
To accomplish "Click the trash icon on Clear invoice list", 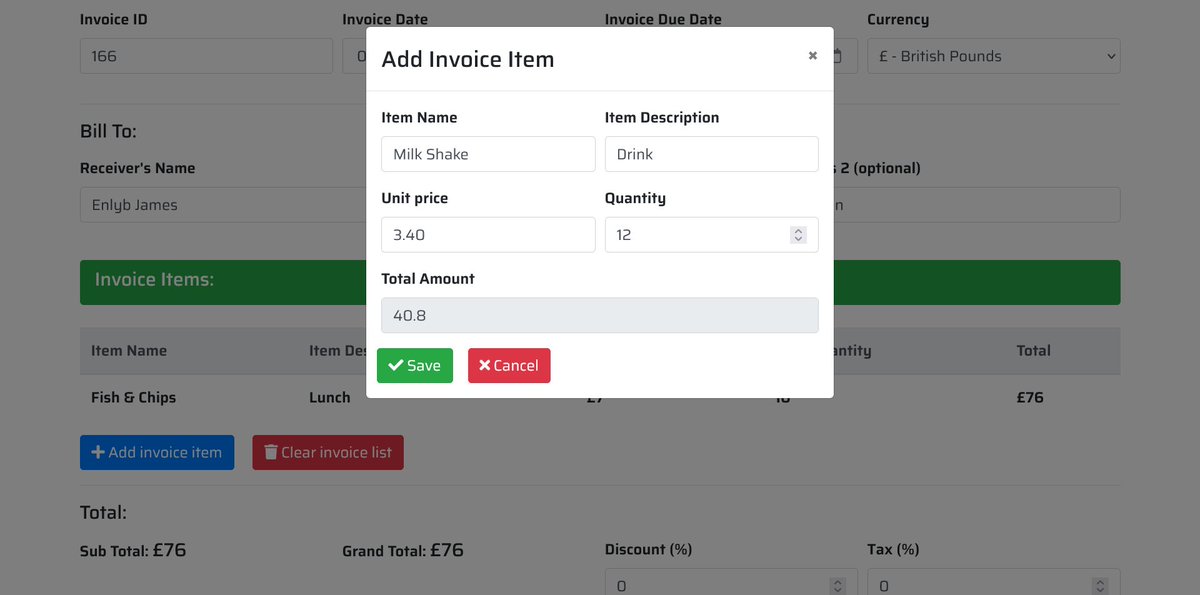I will pos(270,452).
